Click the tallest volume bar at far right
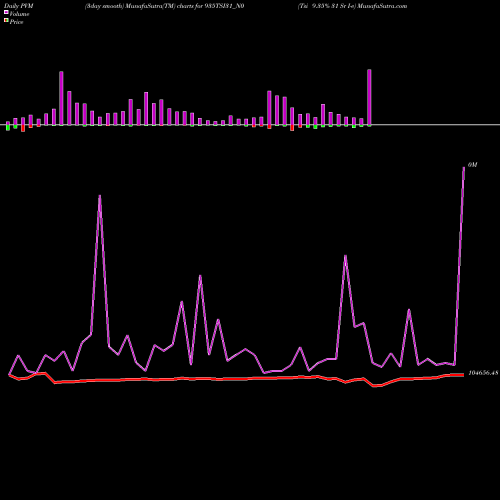This screenshot has width=500, height=500. click(369, 97)
